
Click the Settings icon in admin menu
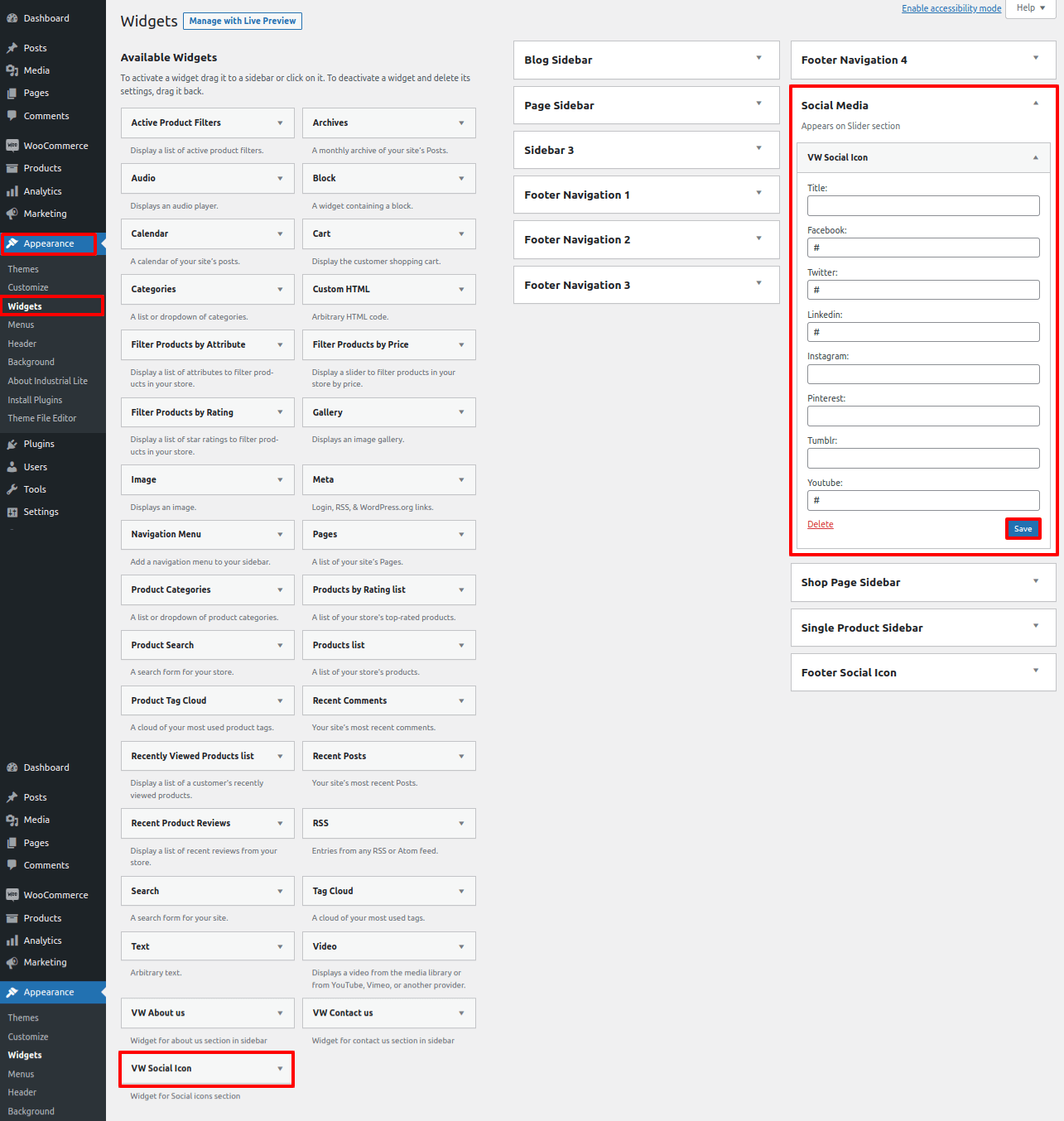[x=12, y=512]
